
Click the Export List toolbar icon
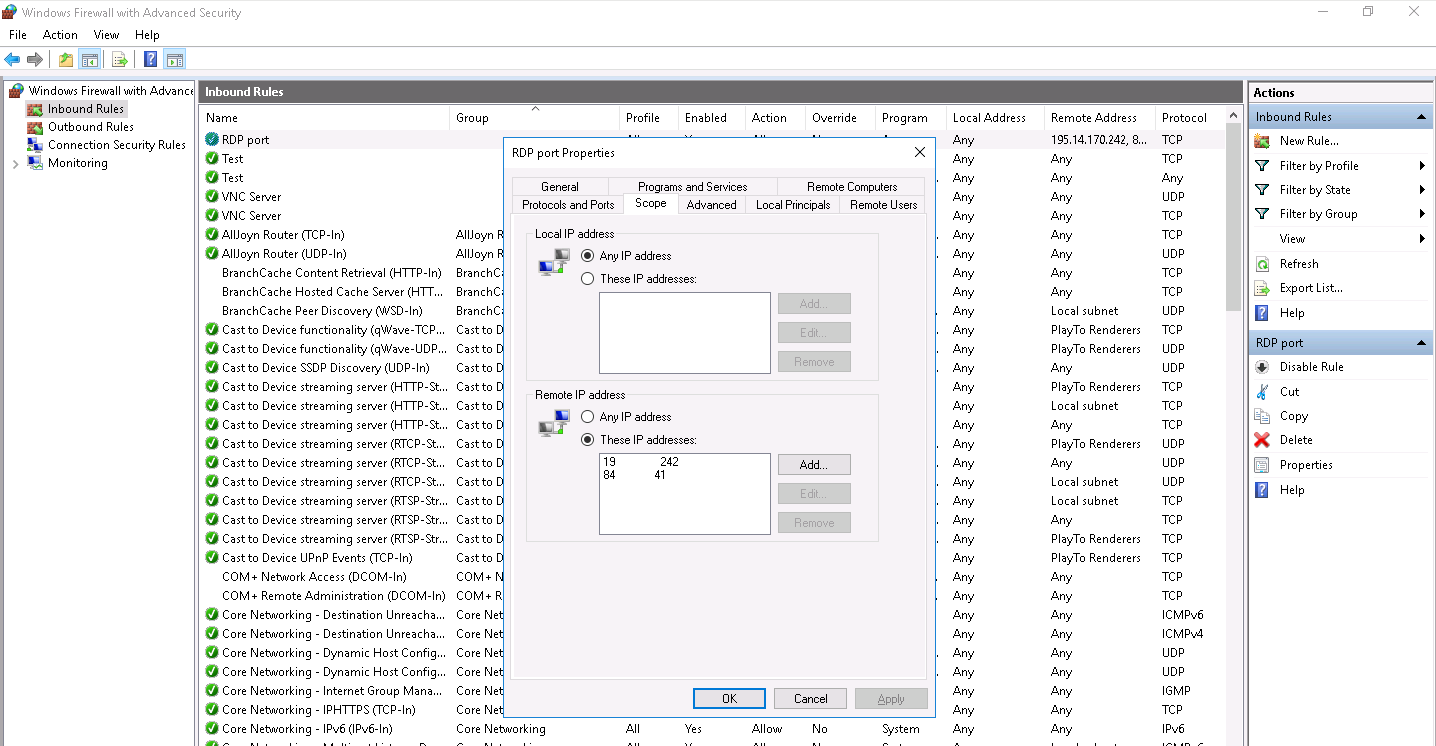(x=120, y=60)
